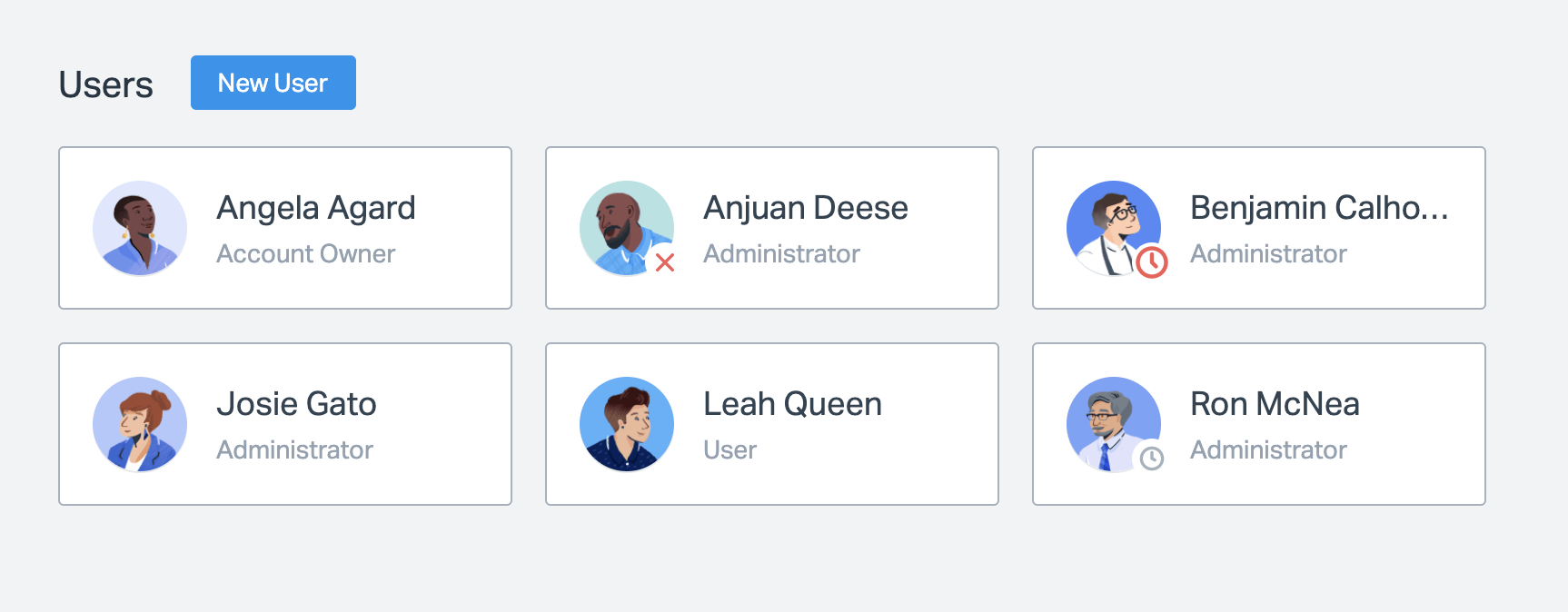Click the red clock badge on Benjamin's avatar
Image resolution: width=1568 pixels, height=612 pixels.
click(1152, 262)
